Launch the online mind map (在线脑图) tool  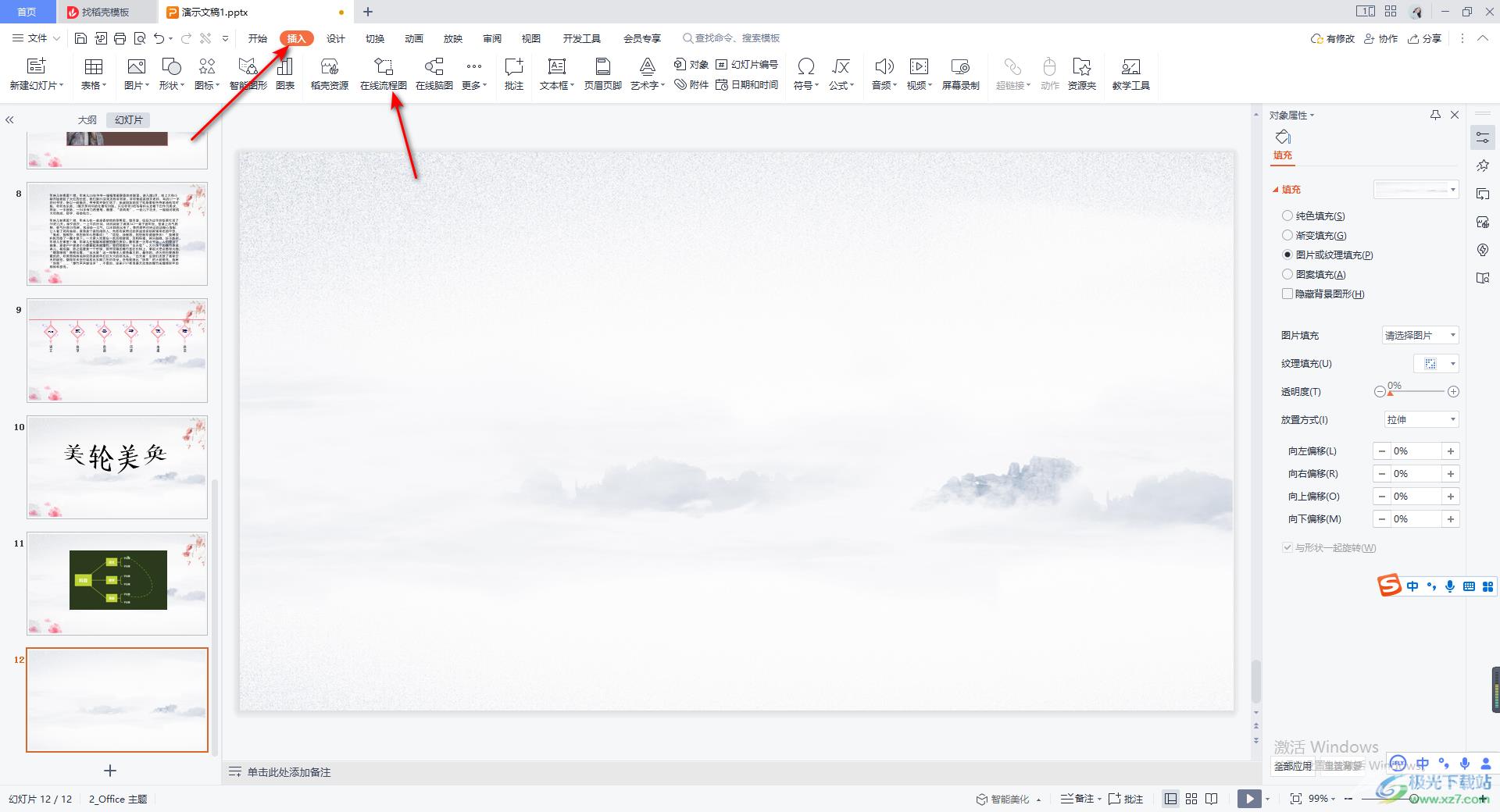[434, 74]
